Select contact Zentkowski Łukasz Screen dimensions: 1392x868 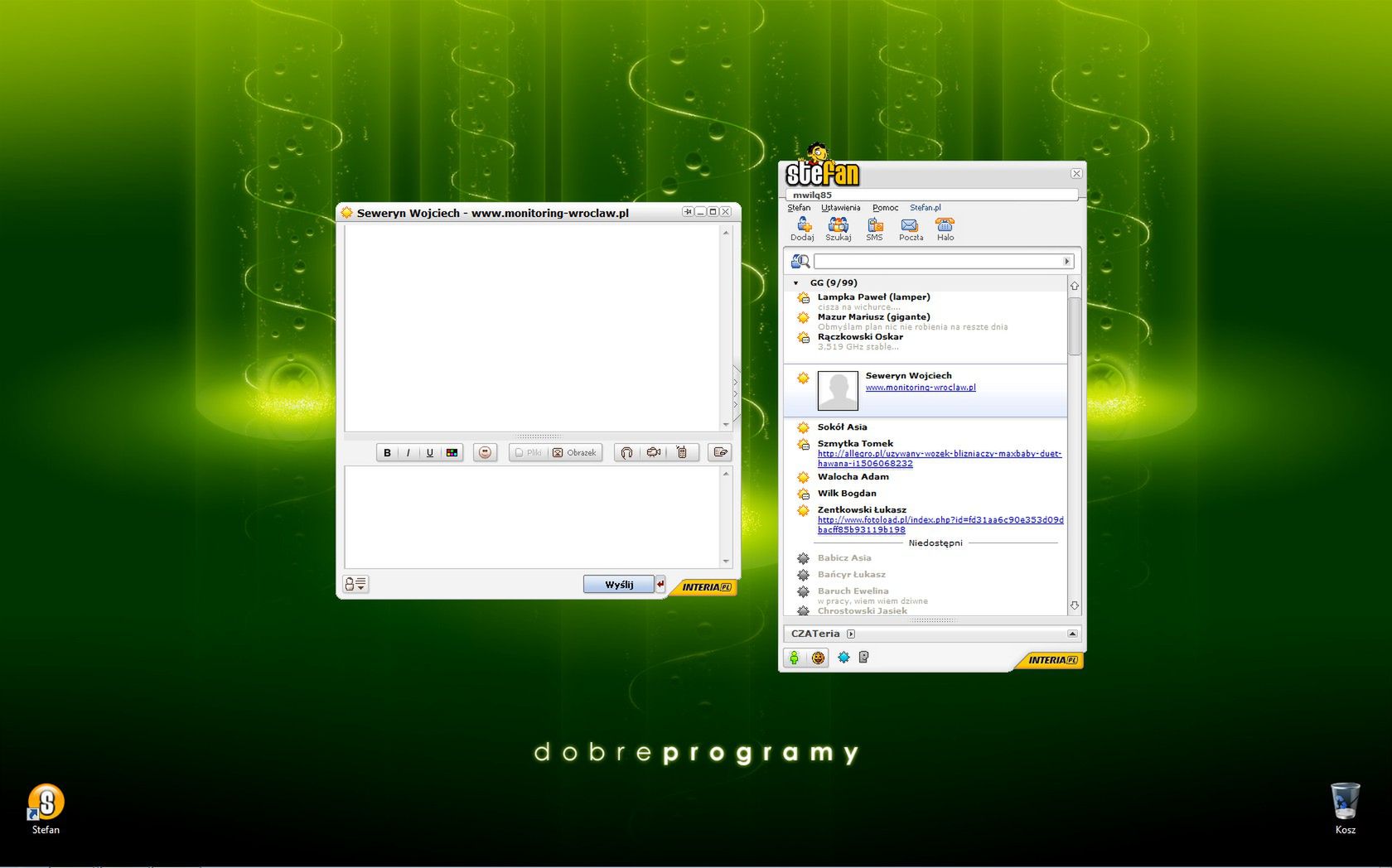tap(862, 510)
